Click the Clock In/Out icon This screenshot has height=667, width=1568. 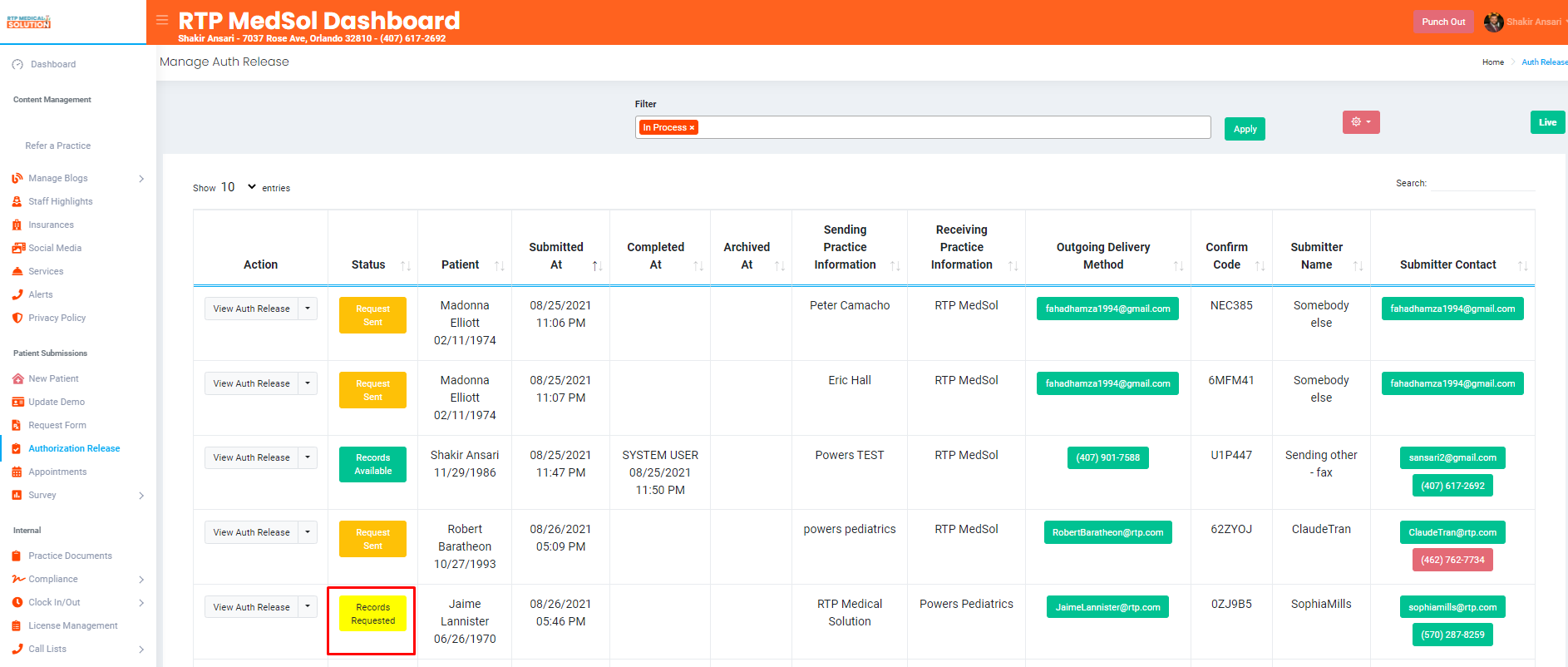pos(17,602)
